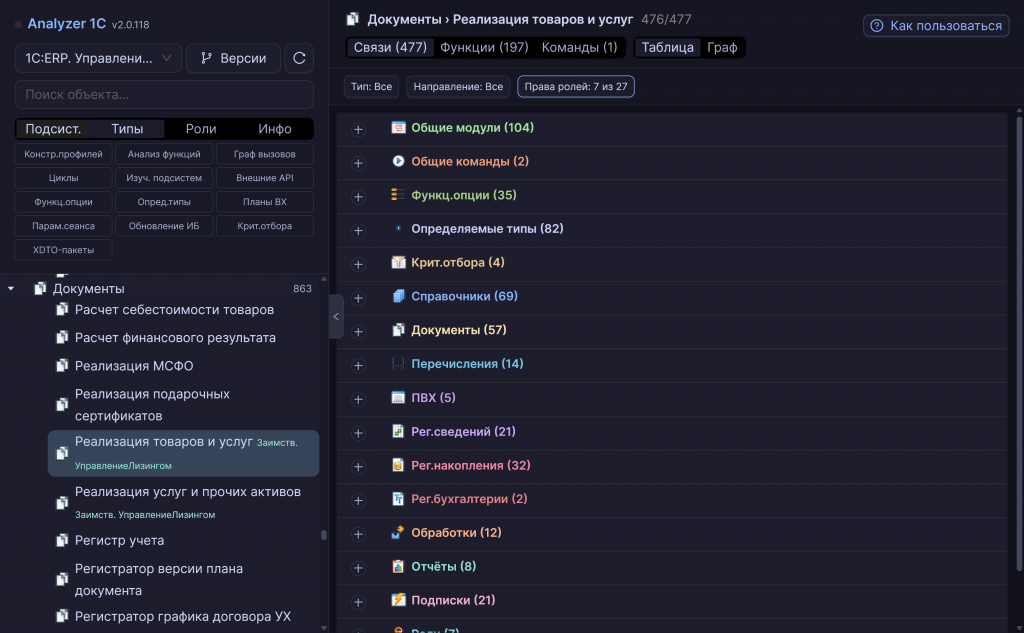Viewport: 1024px width, 633px height.
Task: Switch view to Граф
Action: (x=722, y=48)
